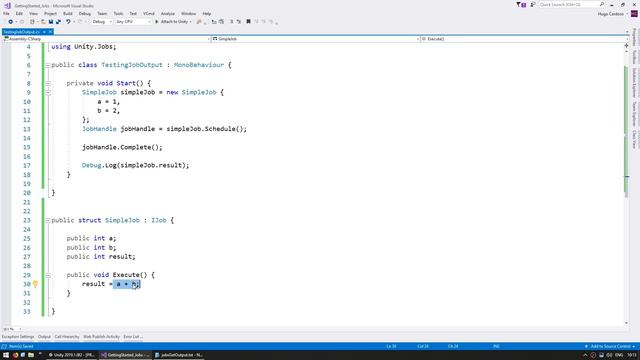Collapse the Execute method outline on line 29
640x360 pixels.
48,275
